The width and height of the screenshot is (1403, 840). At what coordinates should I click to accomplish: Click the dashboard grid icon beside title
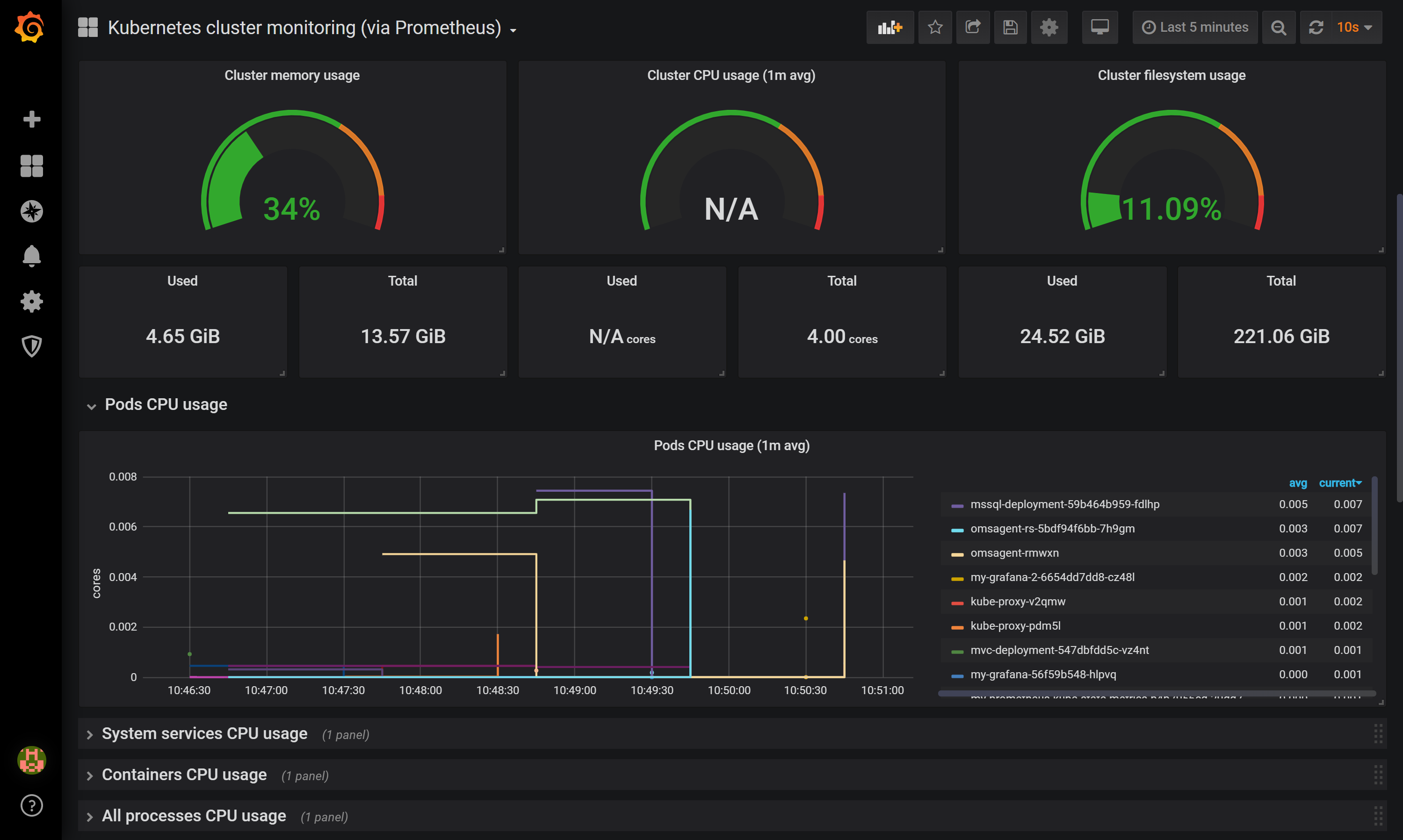[x=88, y=27]
